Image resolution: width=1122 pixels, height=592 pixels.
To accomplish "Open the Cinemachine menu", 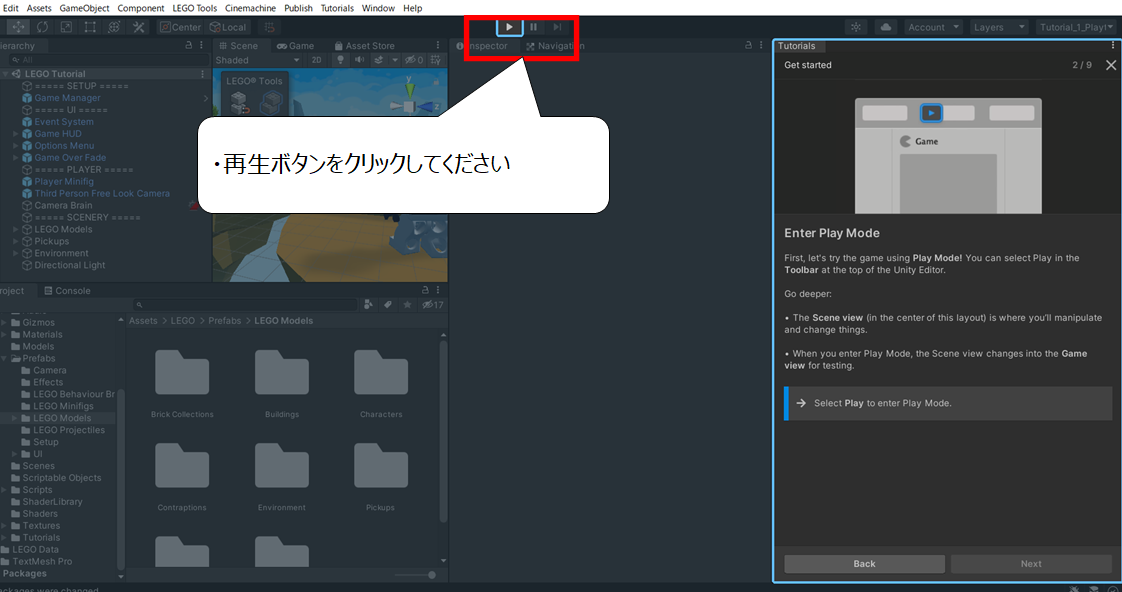I will point(250,8).
